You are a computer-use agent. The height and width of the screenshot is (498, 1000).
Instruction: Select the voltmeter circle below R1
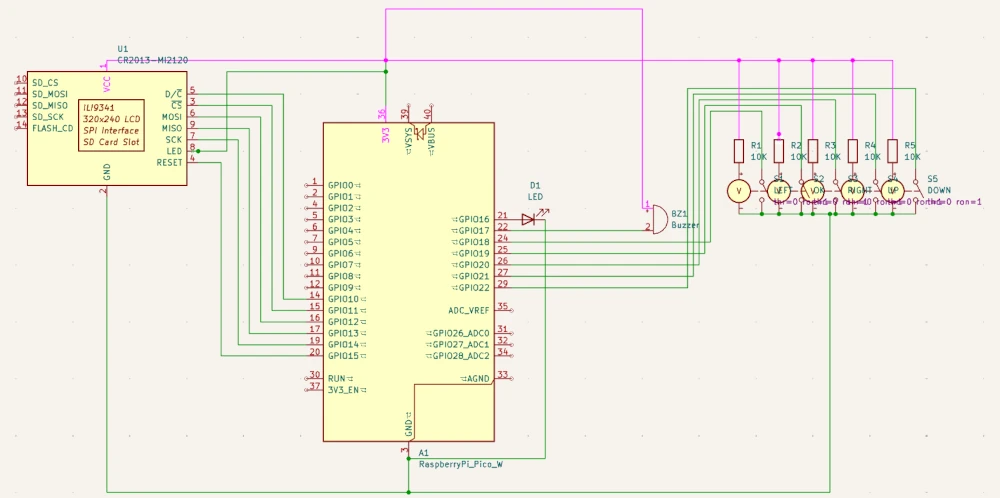point(739,190)
